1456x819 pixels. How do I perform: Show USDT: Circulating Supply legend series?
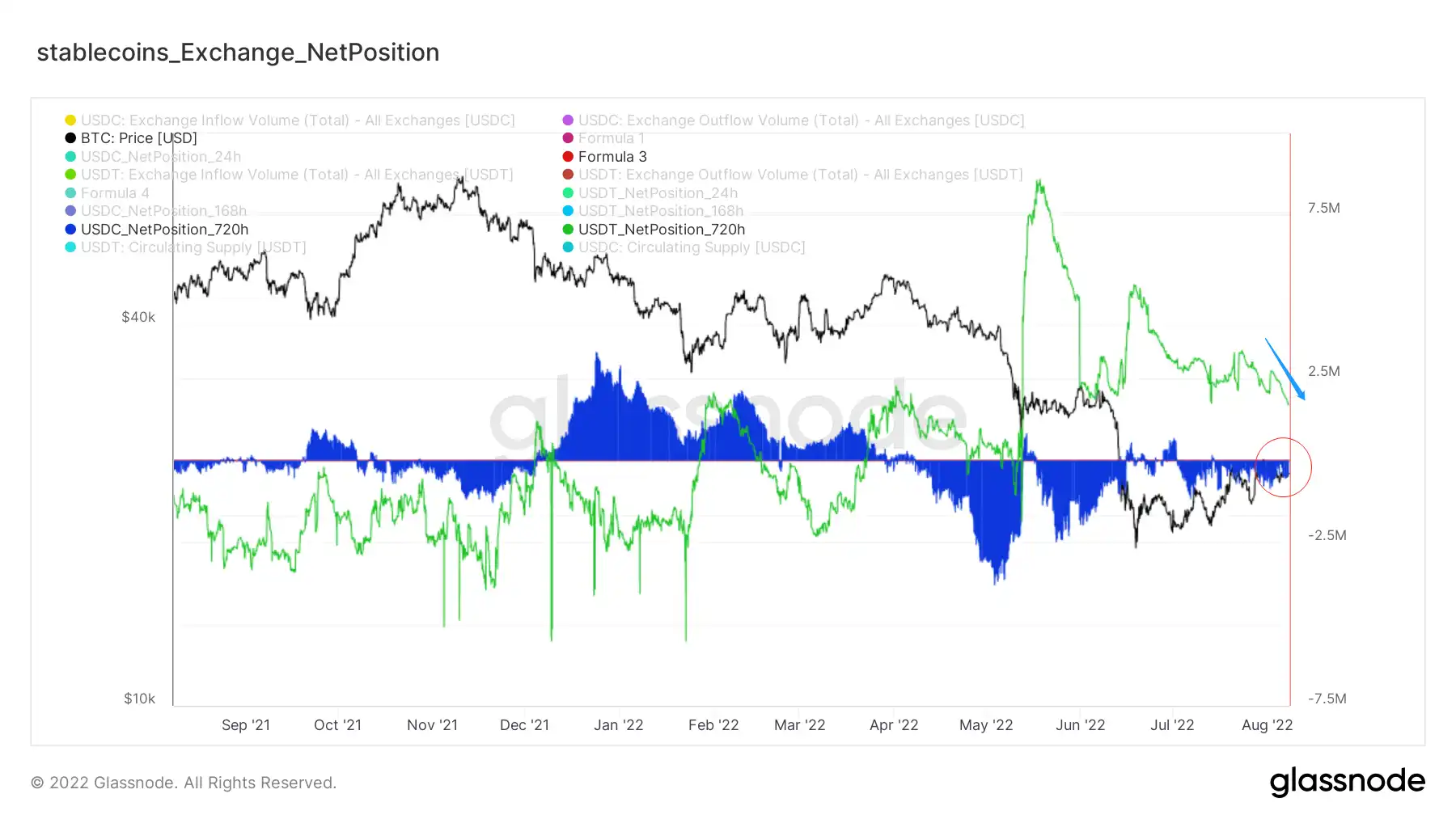pos(185,247)
